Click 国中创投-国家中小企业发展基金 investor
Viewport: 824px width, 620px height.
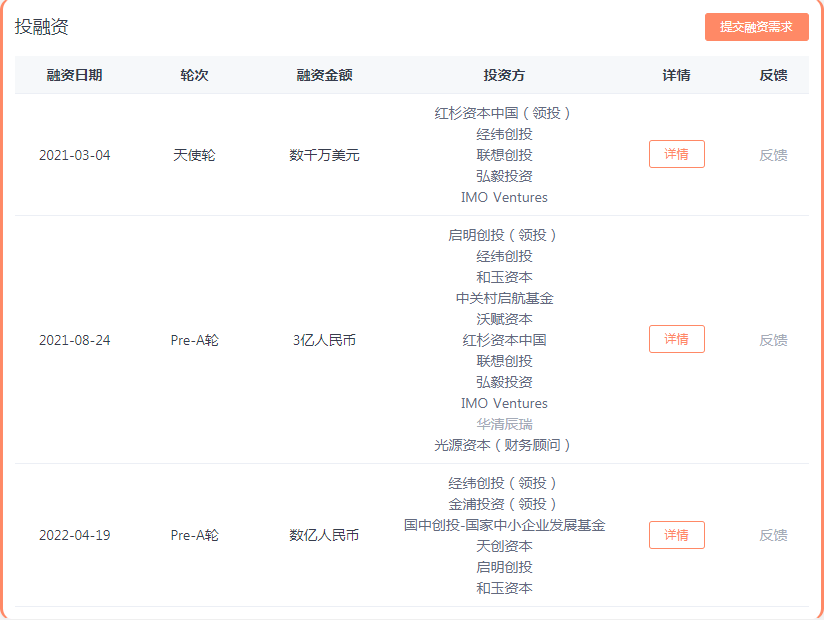coord(504,525)
